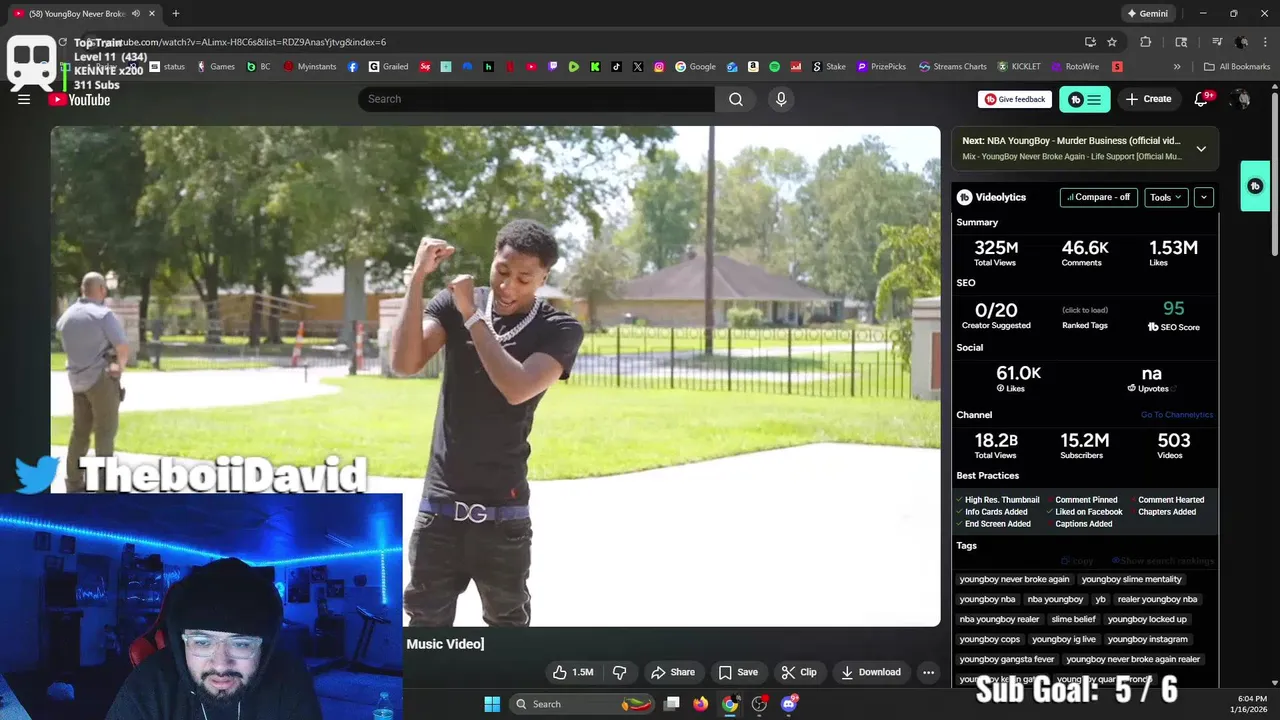Like the video, 1.5M likes

coord(573,672)
